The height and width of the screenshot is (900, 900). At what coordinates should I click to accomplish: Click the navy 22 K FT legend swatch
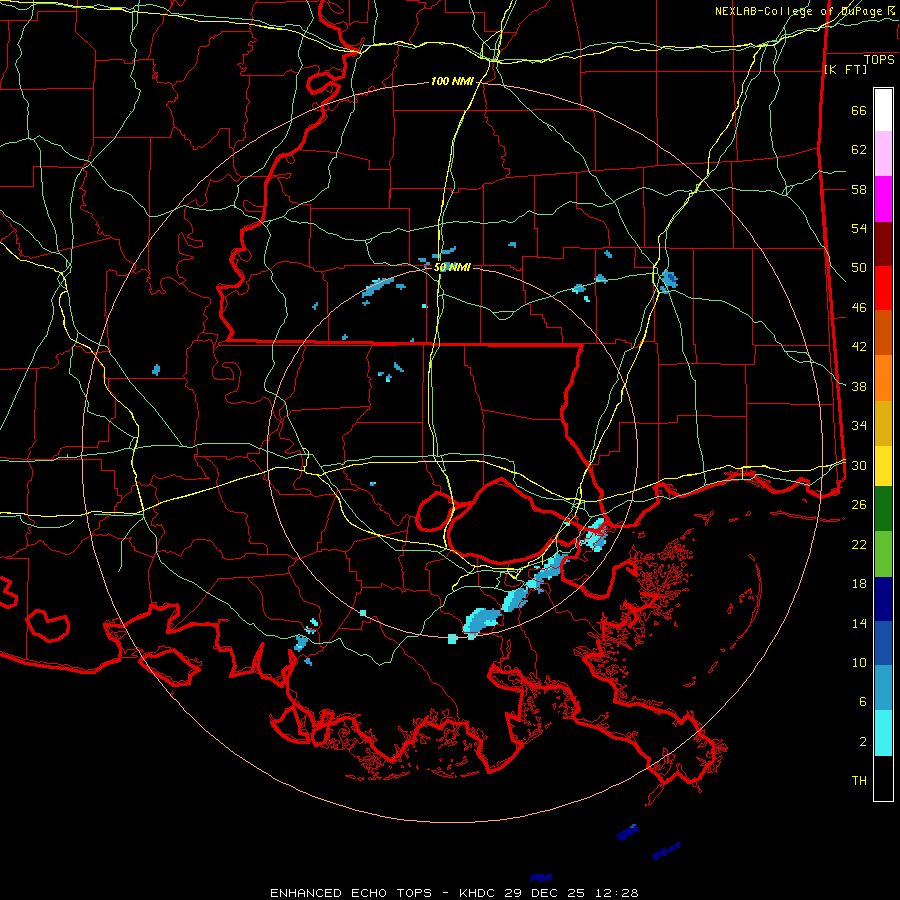[883, 599]
